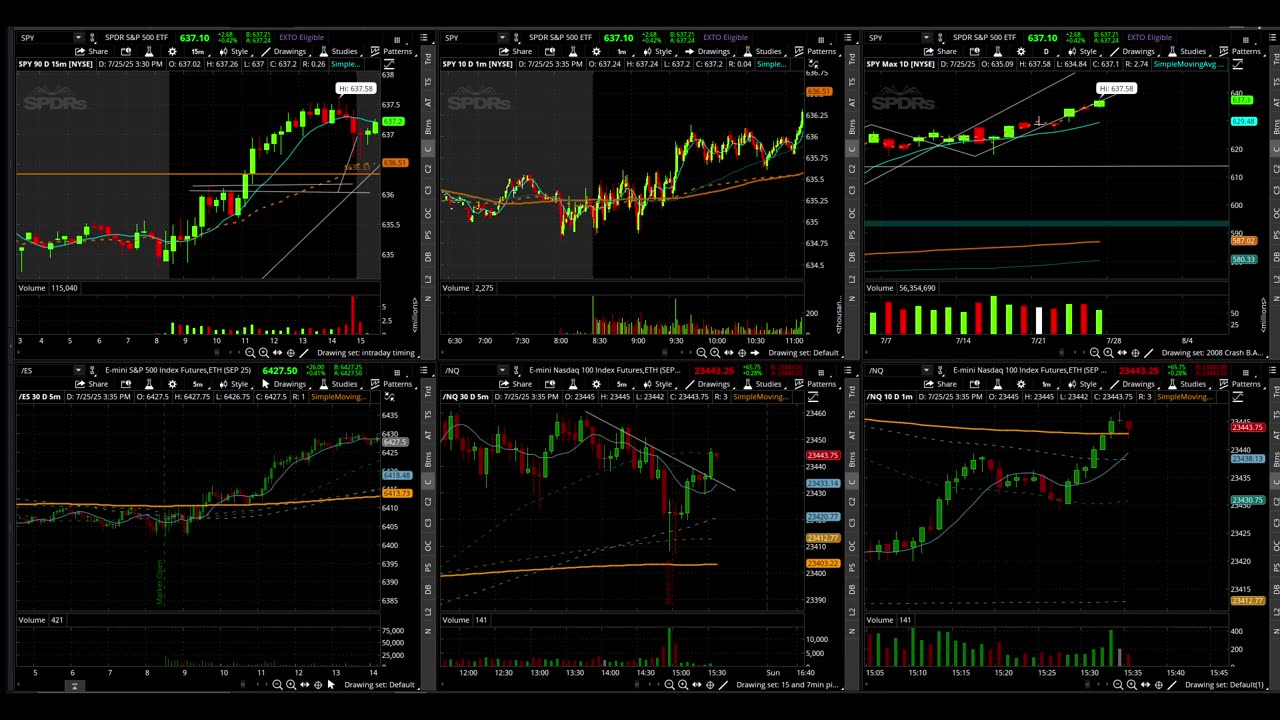The height and width of the screenshot is (720, 1280).
Task: Open Patterns menu in SPY daily chart
Action: (1240, 51)
